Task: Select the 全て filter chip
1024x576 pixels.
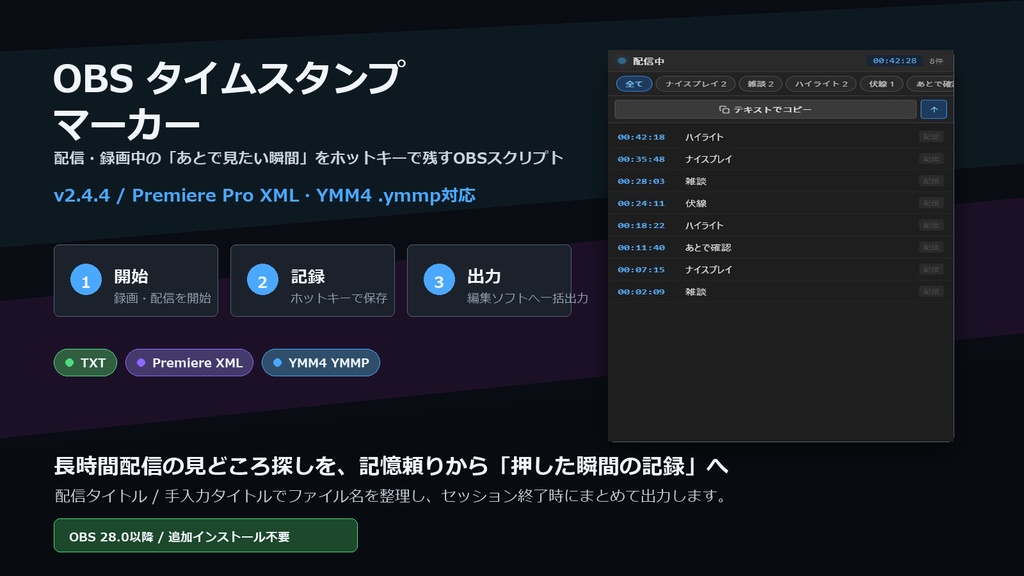Action: click(x=634, y=84)
